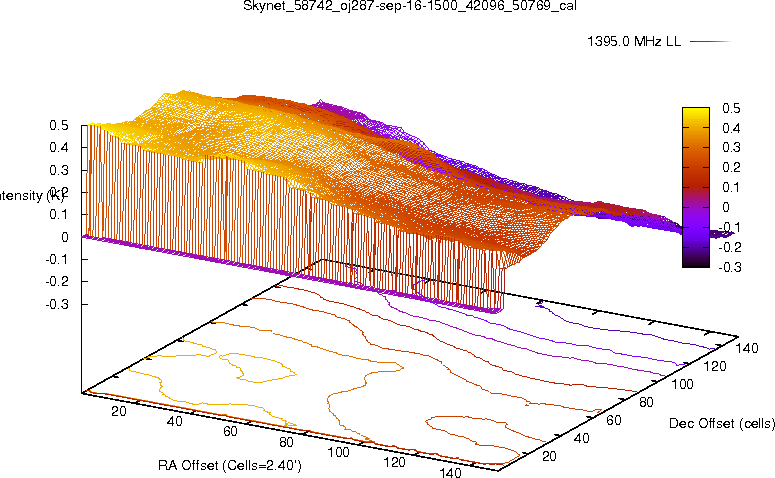Choose the 120 tick on the Dec Offset axis
This screenshot has width=775, height=478.
point(715,366)
